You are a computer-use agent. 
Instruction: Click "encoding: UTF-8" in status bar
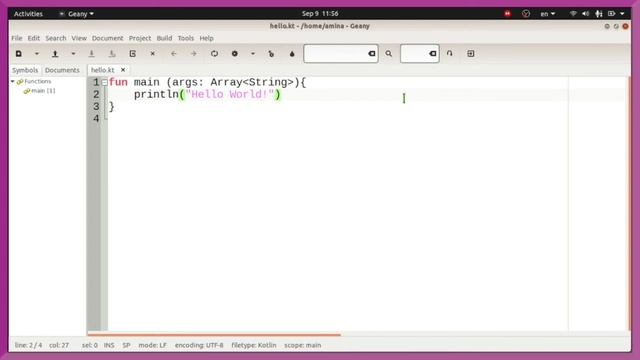coord(199,345)
